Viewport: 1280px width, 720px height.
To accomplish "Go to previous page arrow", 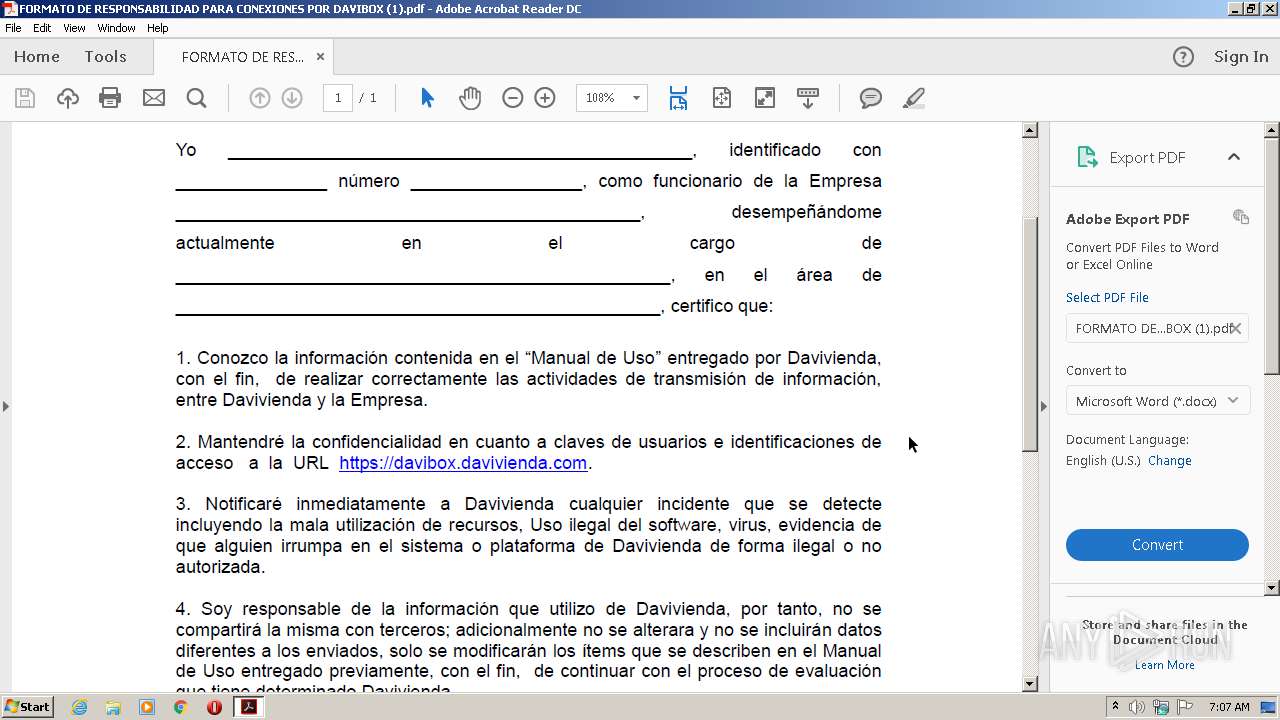I will tap(259, 98).
